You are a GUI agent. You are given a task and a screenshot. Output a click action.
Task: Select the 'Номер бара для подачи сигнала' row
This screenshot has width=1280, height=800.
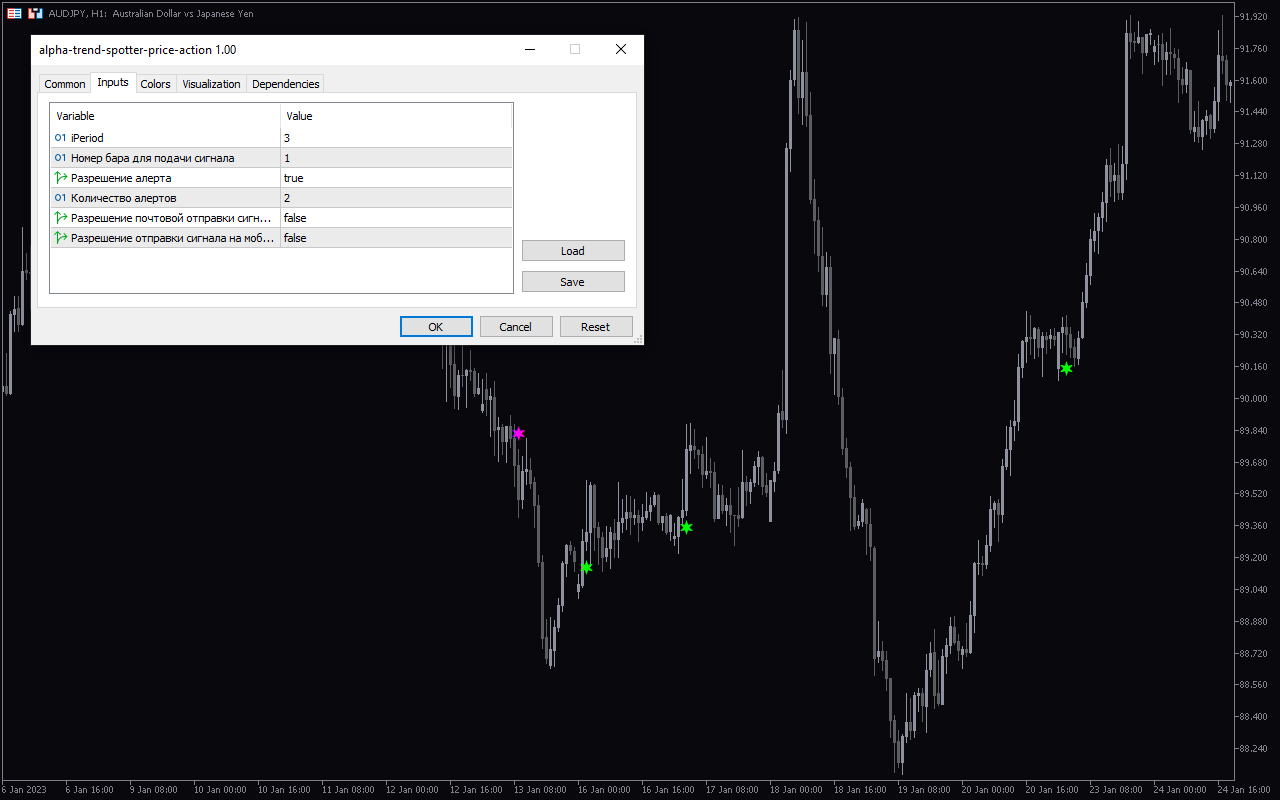[281, 158]
